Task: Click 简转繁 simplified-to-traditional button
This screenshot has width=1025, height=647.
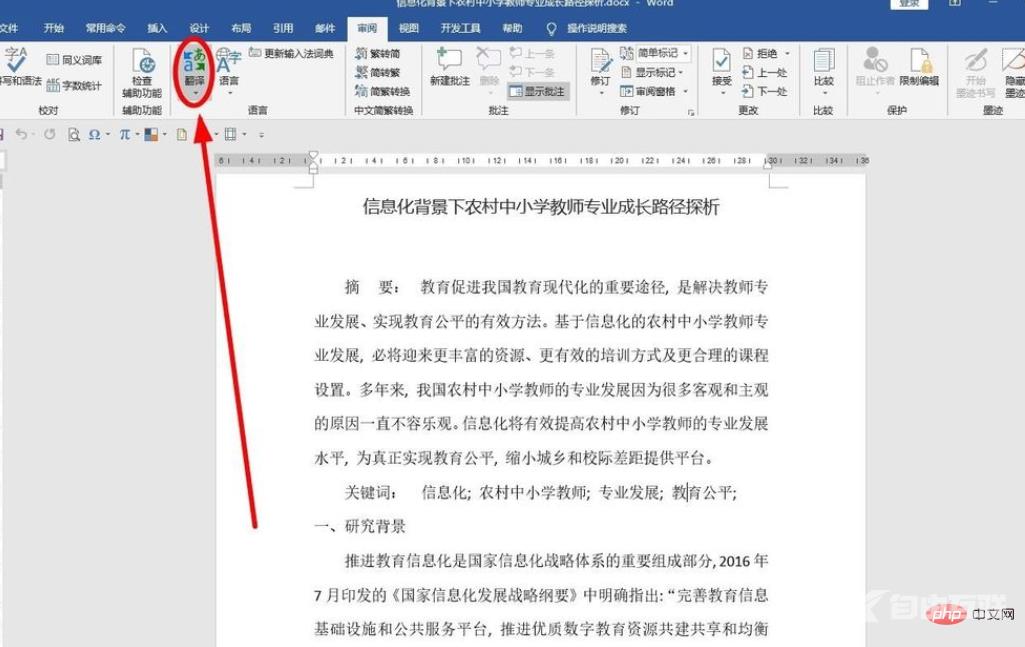Action: click(378, 72)
